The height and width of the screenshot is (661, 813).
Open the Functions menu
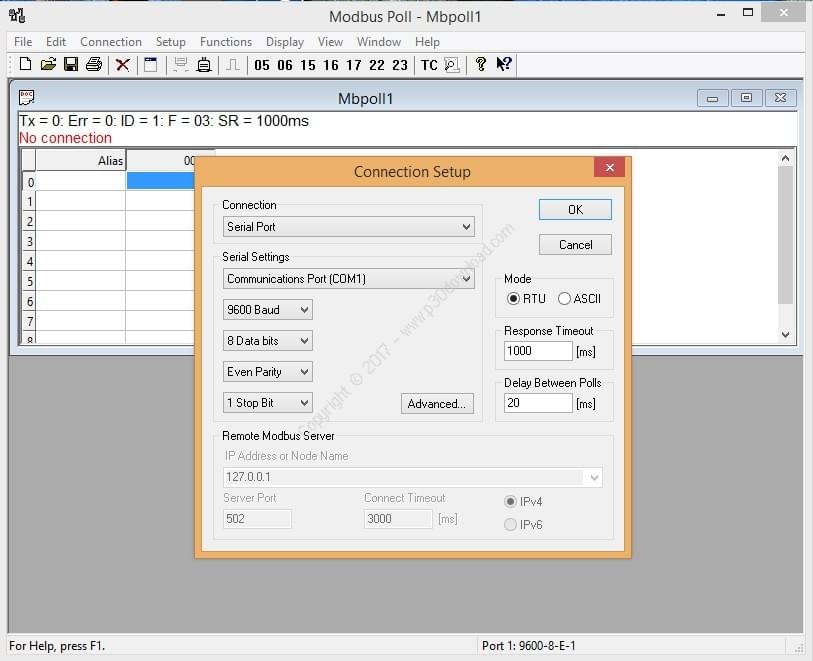coord(226,42)
